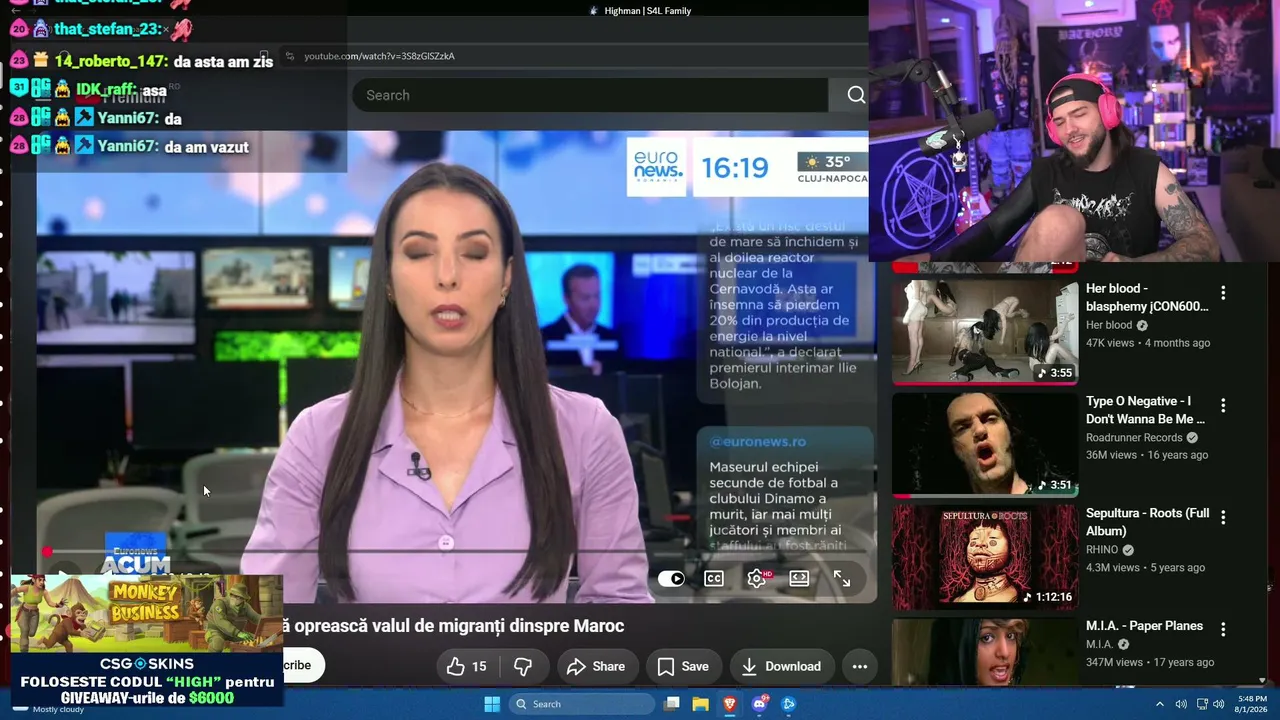1280x720 pixels.
Task: Switch to Brave browser on the taskbar
Action: [x=730, y=704]
